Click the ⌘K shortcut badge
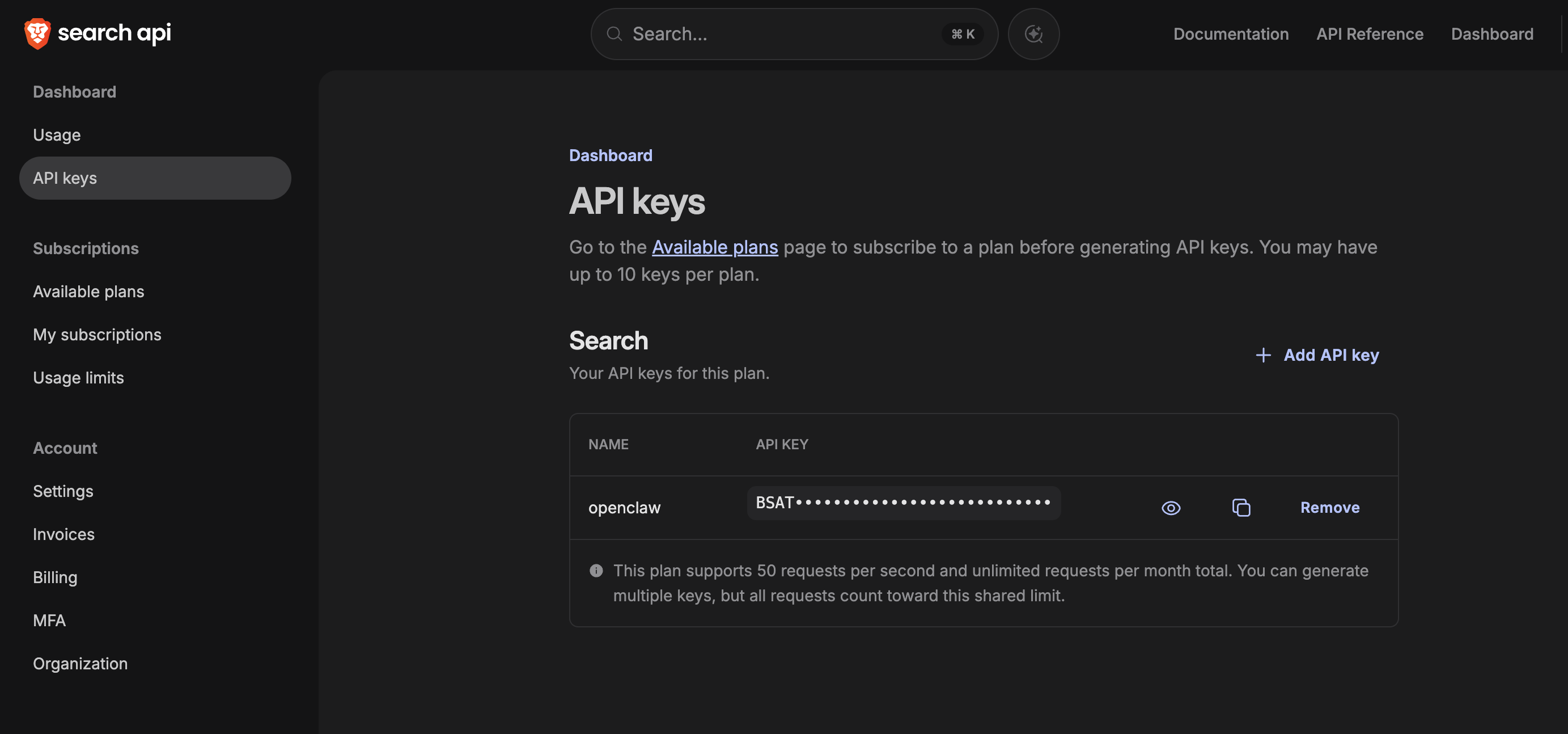Screen dimensions: 1568x734 click(963, 34)
